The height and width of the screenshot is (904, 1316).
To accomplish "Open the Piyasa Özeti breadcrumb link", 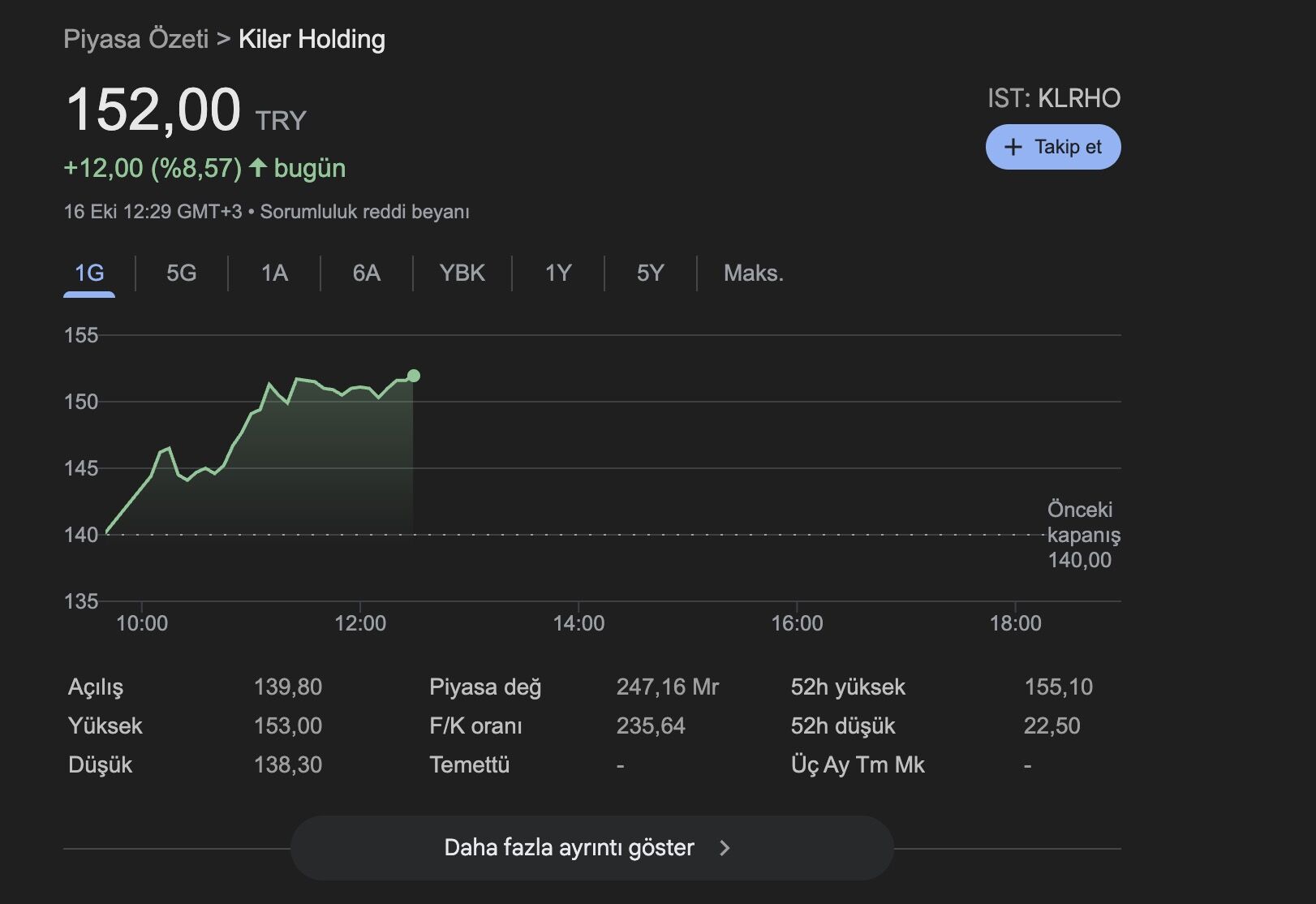I will [x=136, y=39].
